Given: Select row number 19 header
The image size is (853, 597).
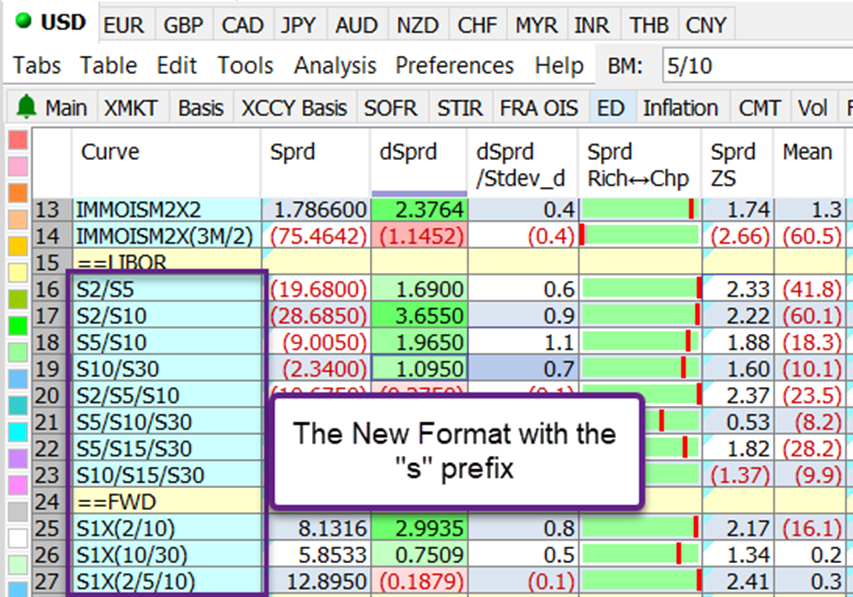Looking at the screenshot, I should click(x=51, y=369).
